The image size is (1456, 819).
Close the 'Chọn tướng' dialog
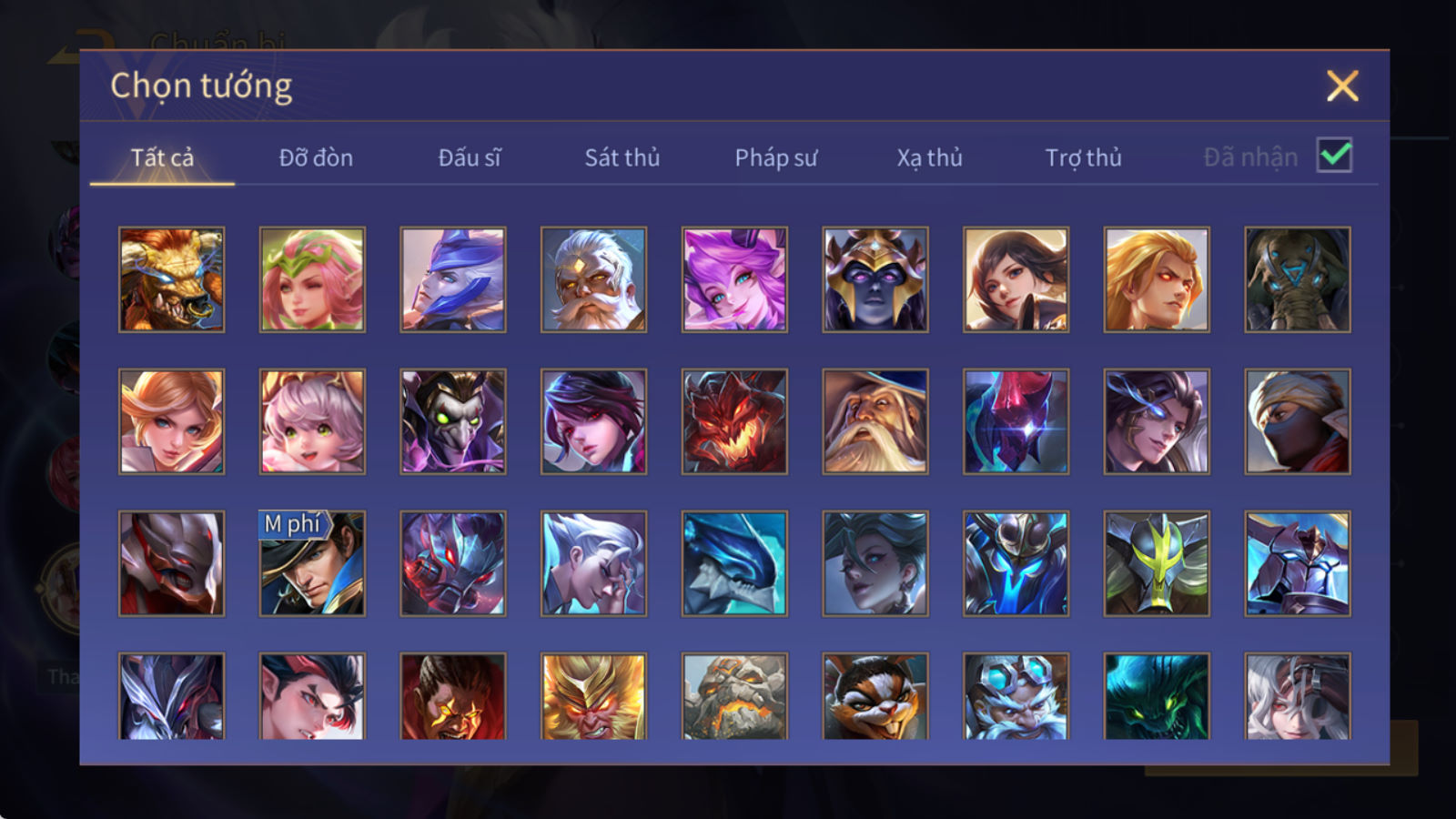coord(1342,86)
